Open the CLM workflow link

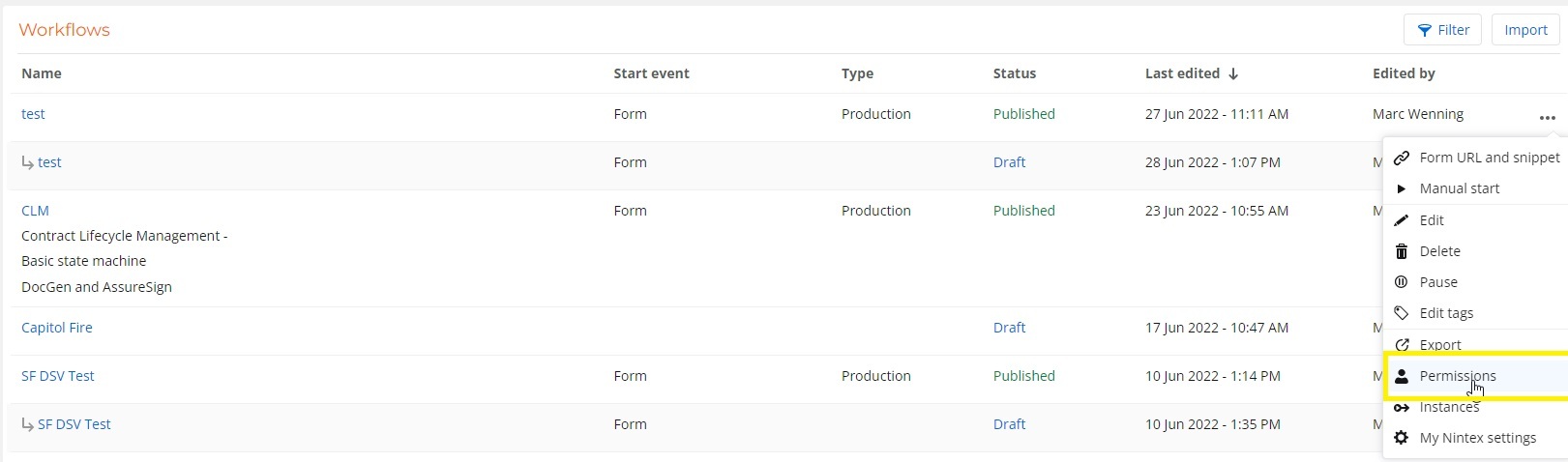[x=35, y=211]
